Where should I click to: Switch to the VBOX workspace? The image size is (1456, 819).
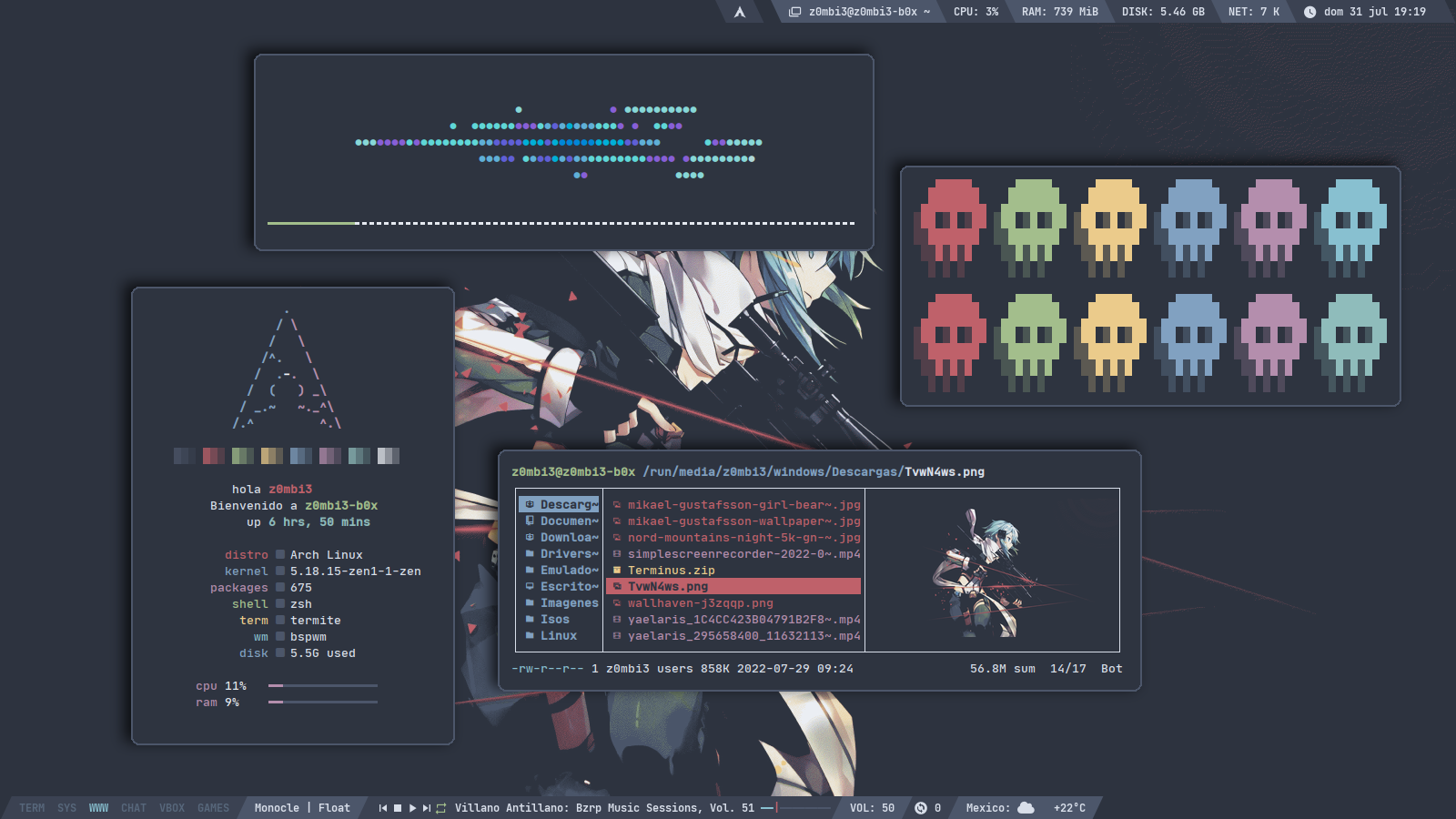(172, 808)
